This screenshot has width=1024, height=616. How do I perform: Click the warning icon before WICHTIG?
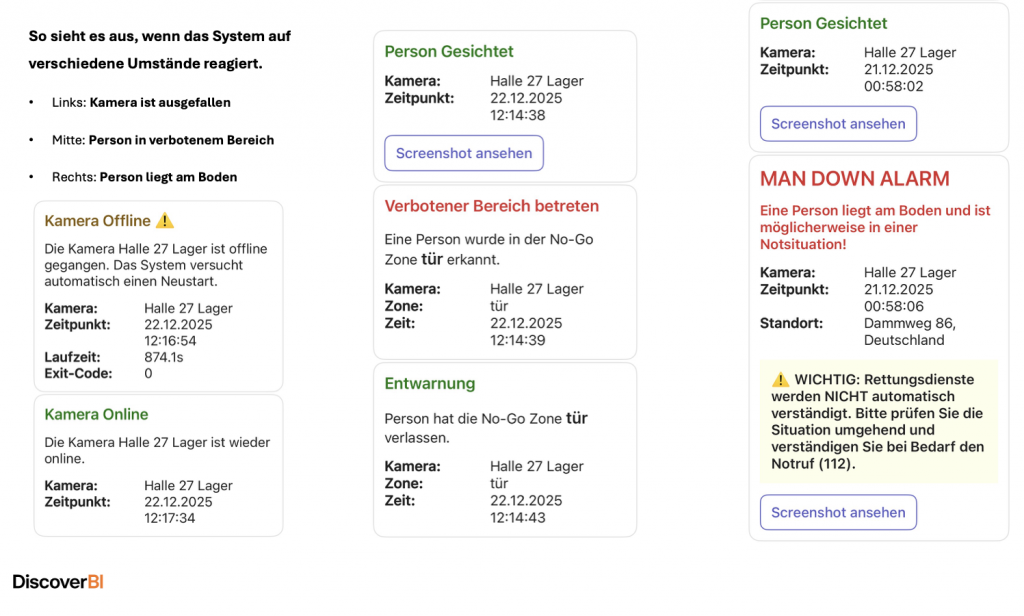[780, 380]
